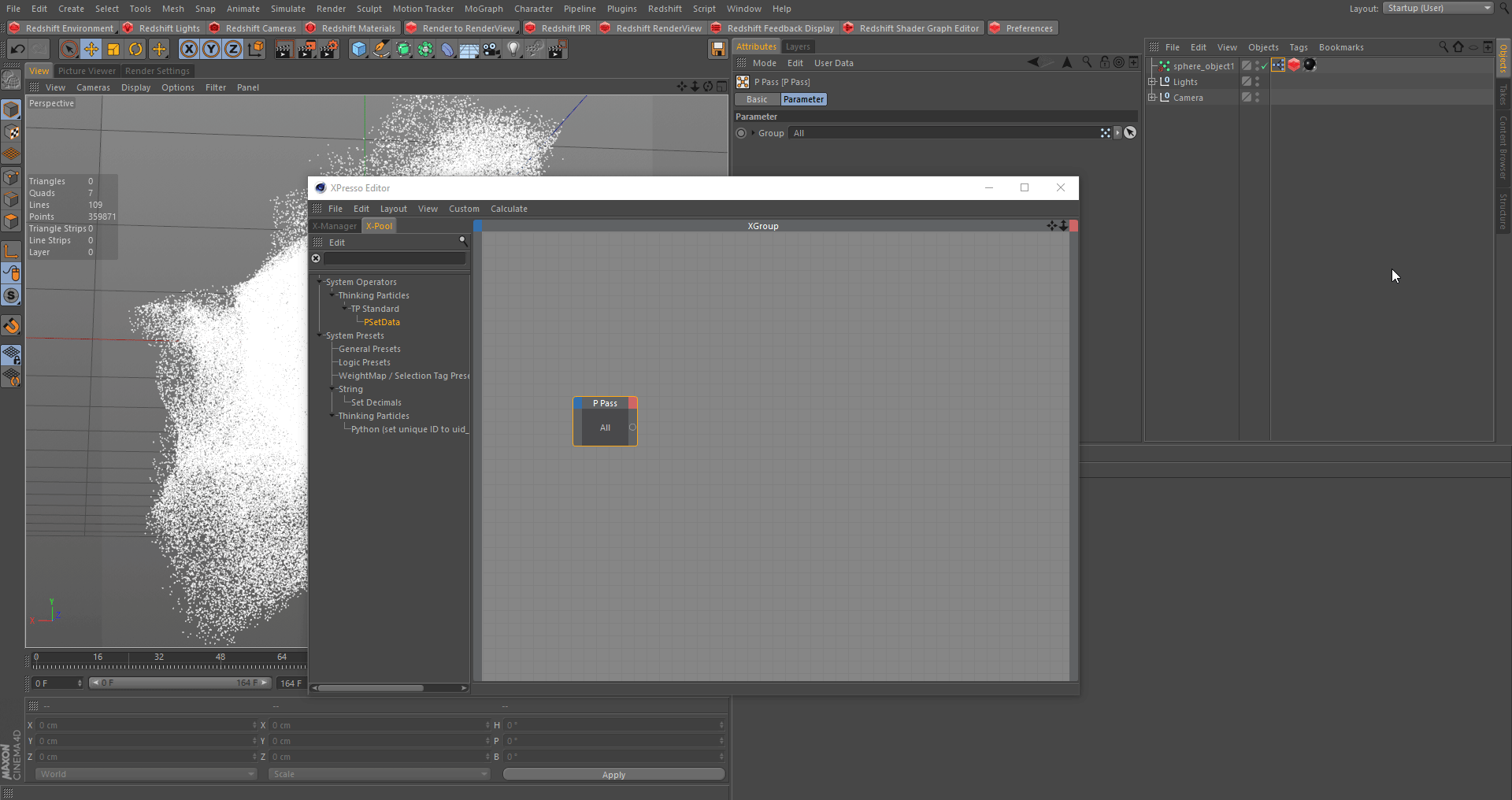Click the red Redshift tag on sphere_object1
This screenshot has width=1512, height=800.
click(1294, 65)
